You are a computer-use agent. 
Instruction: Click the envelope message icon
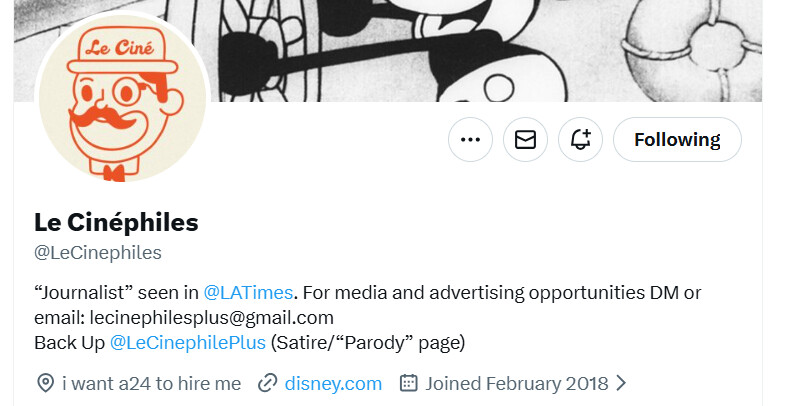point(525,140)
